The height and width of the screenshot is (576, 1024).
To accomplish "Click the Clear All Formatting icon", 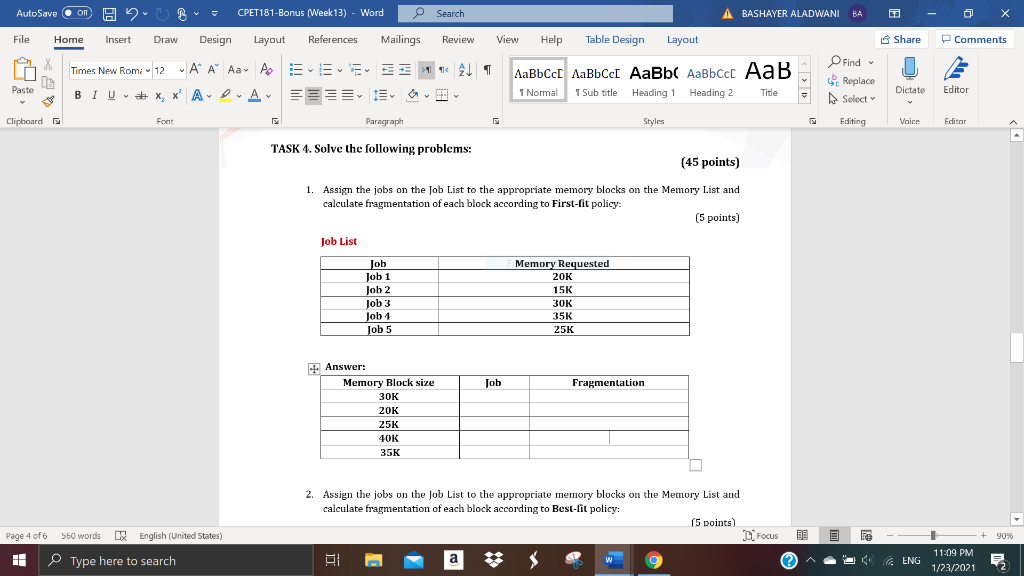I will click(x=264, y=69).
